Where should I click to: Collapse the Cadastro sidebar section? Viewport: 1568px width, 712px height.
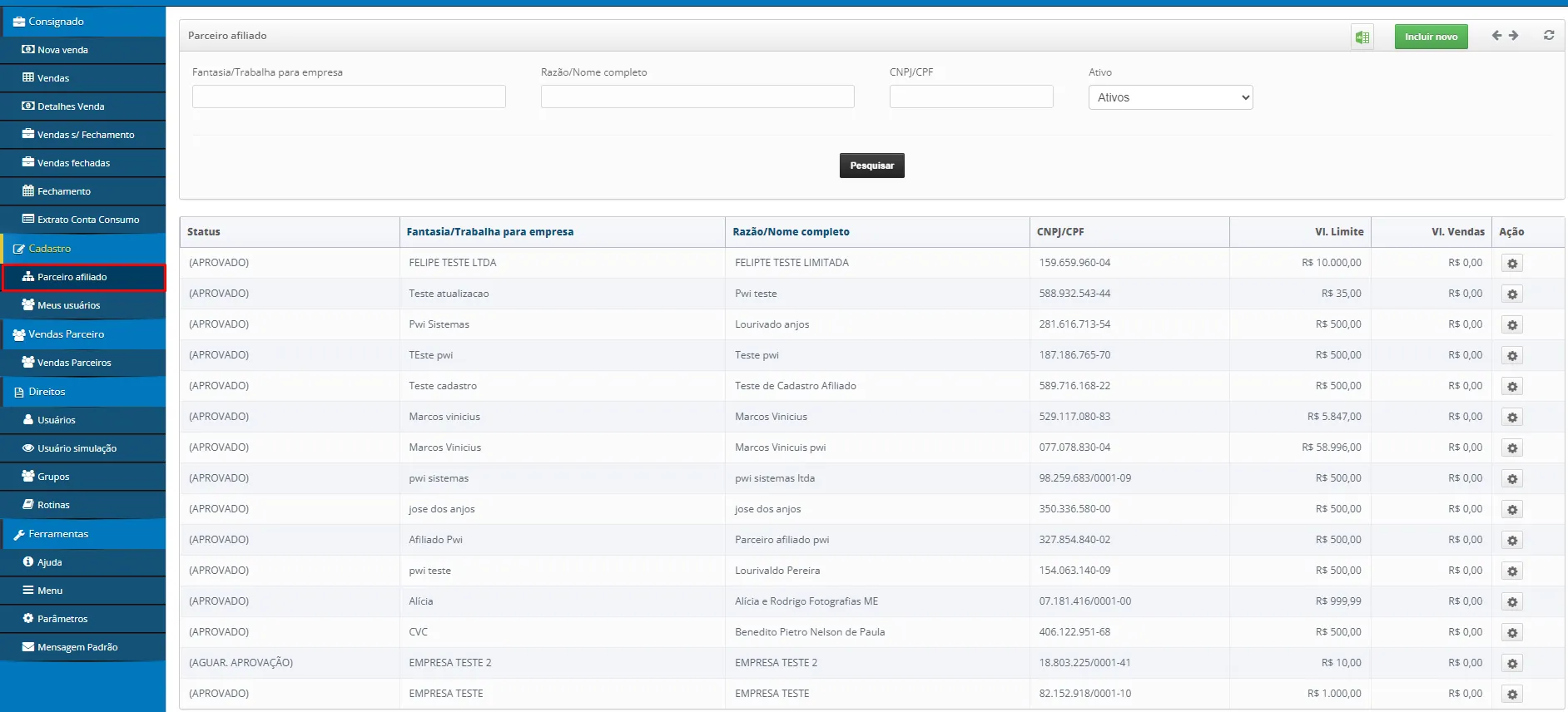tap(50, 249)
